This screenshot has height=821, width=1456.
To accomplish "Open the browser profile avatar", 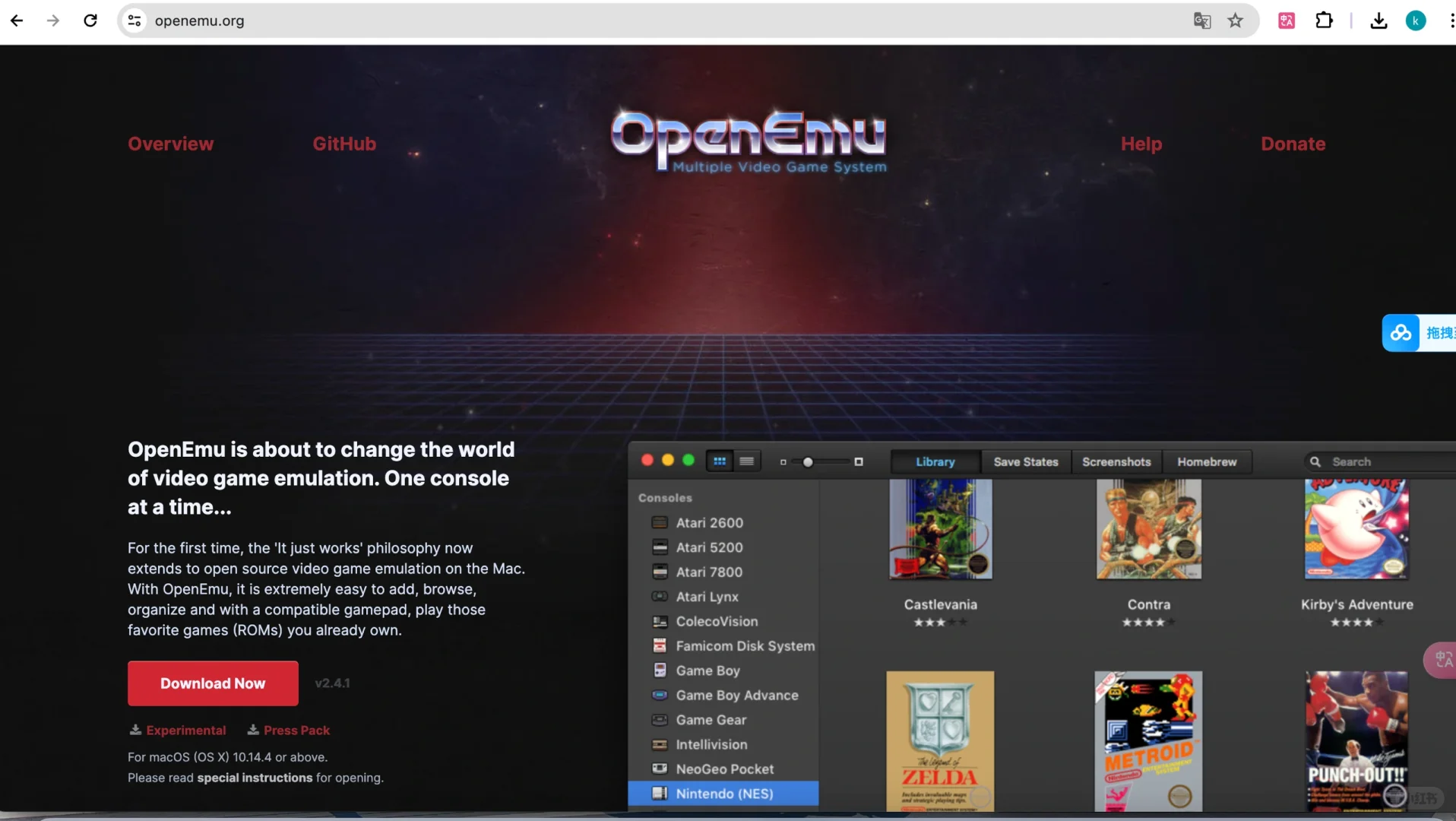I will [x=1415, y=21].
